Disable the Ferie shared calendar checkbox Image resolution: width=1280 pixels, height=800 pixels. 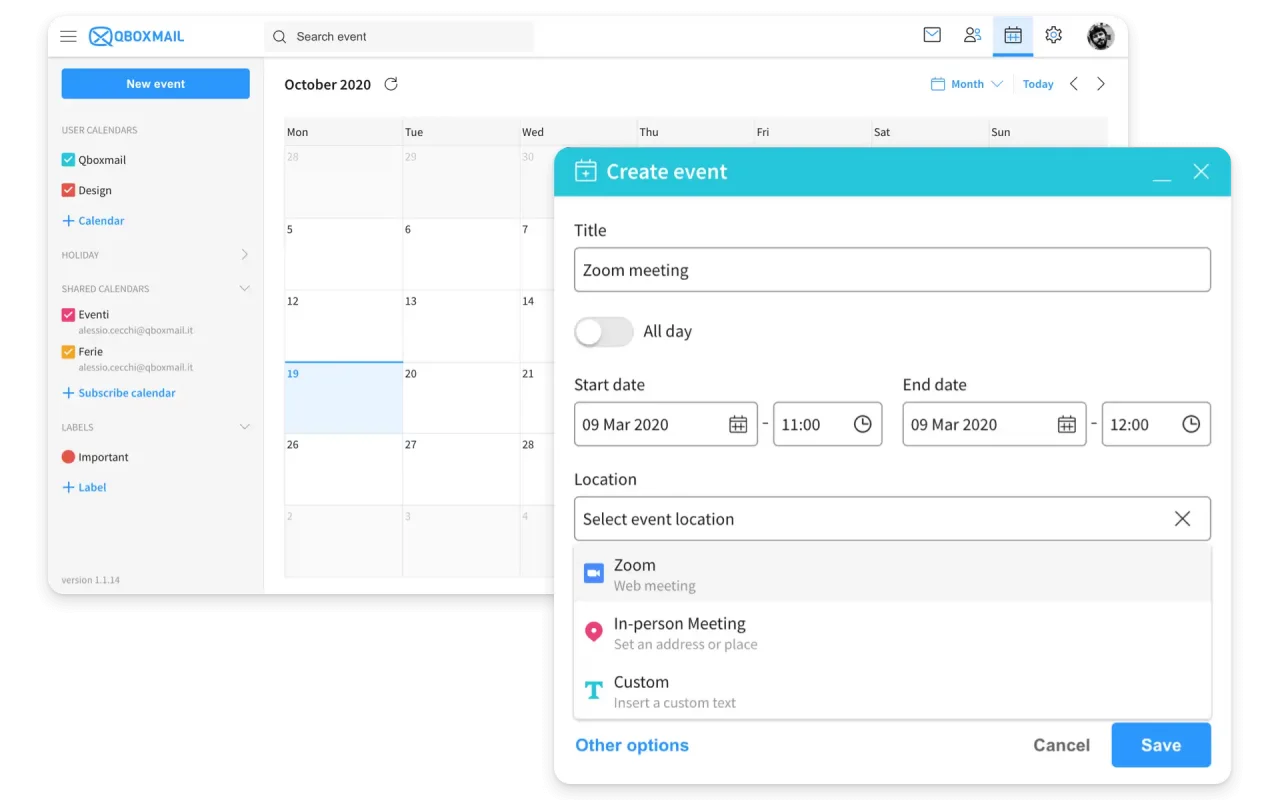tap(68, 352)
